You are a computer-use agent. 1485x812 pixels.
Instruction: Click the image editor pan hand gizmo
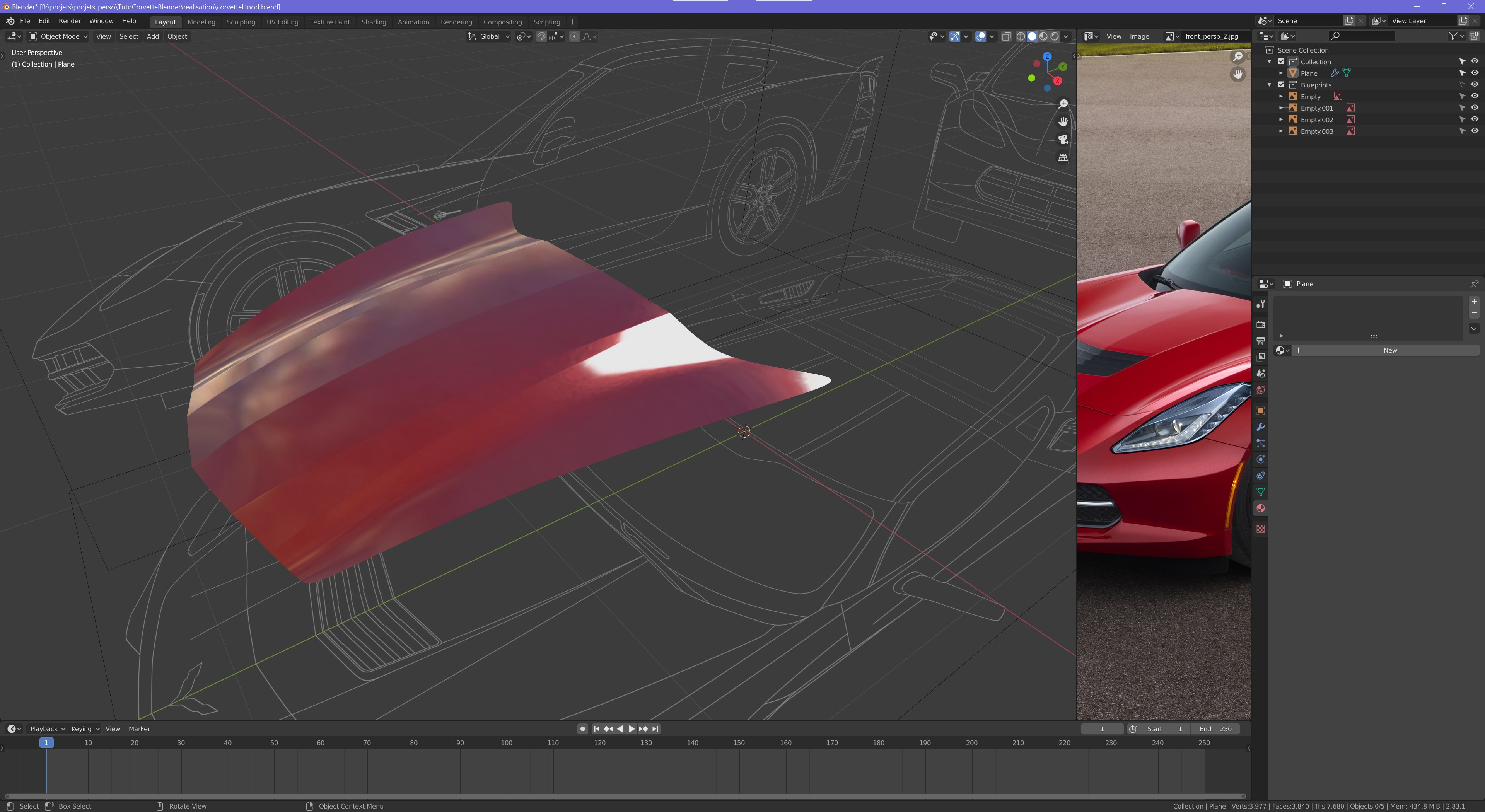point(1237,74)
